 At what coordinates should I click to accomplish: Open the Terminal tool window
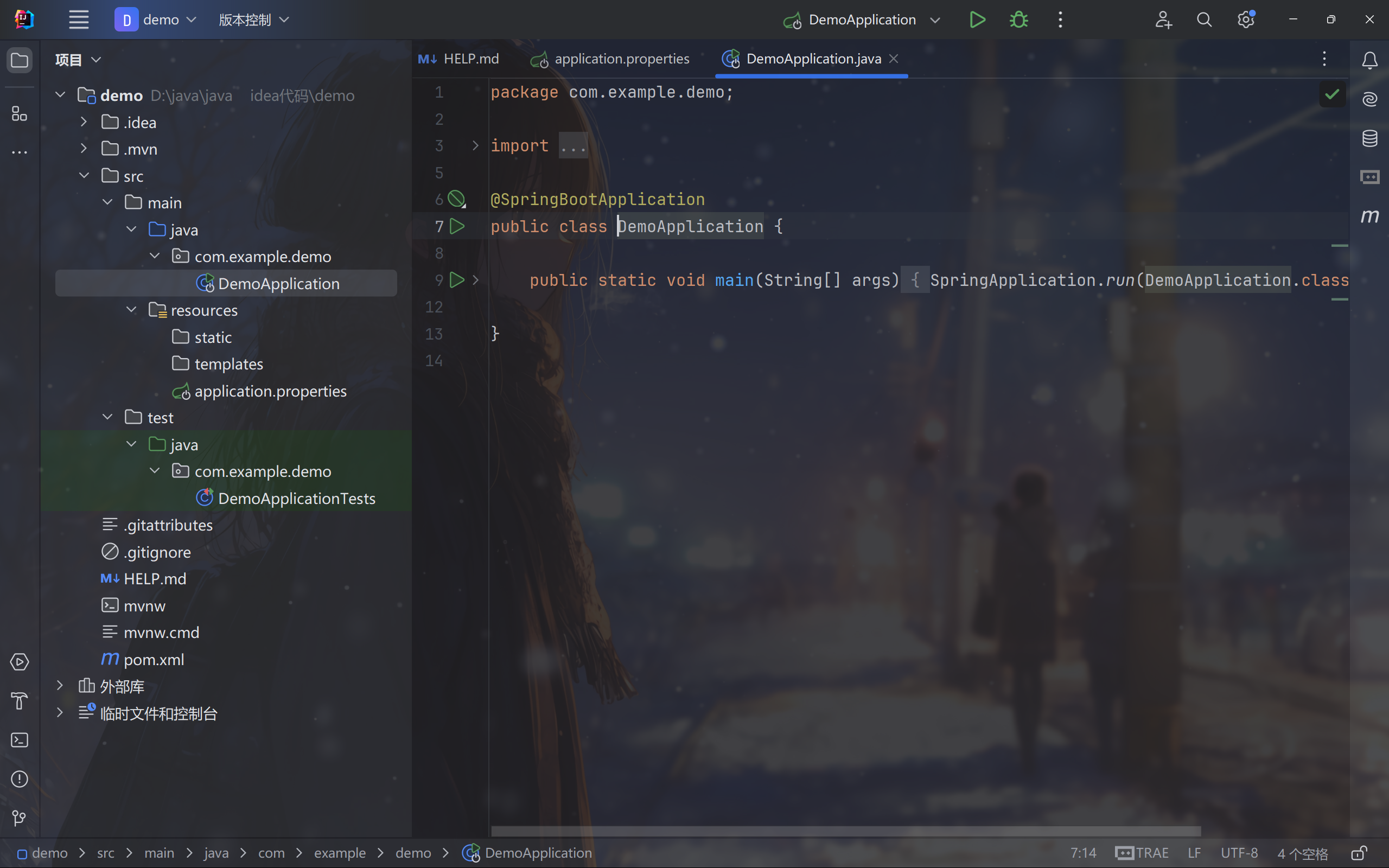pos(20,740)
